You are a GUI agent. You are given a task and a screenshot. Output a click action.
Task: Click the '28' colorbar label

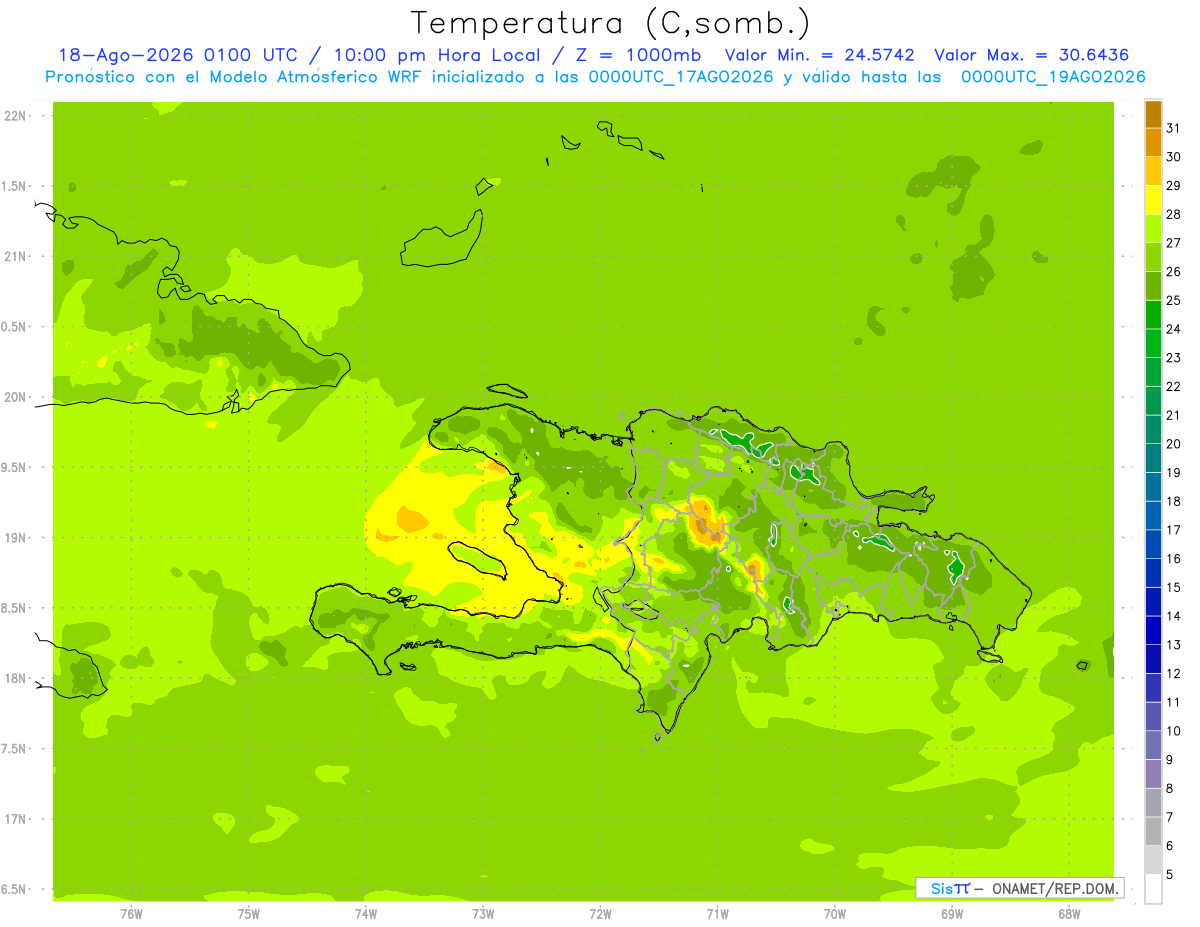click(1174, 214)
